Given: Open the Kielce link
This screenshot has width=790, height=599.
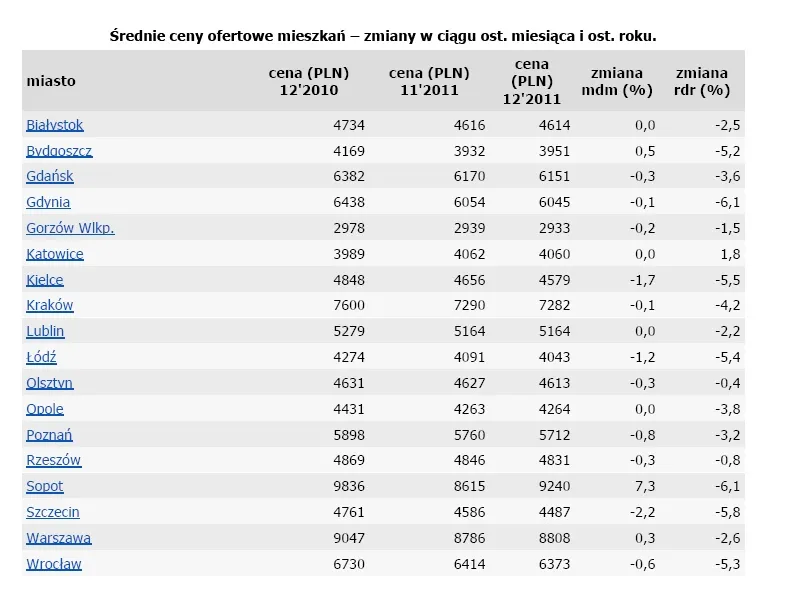Looking at the screenshot, I should 45,280.
